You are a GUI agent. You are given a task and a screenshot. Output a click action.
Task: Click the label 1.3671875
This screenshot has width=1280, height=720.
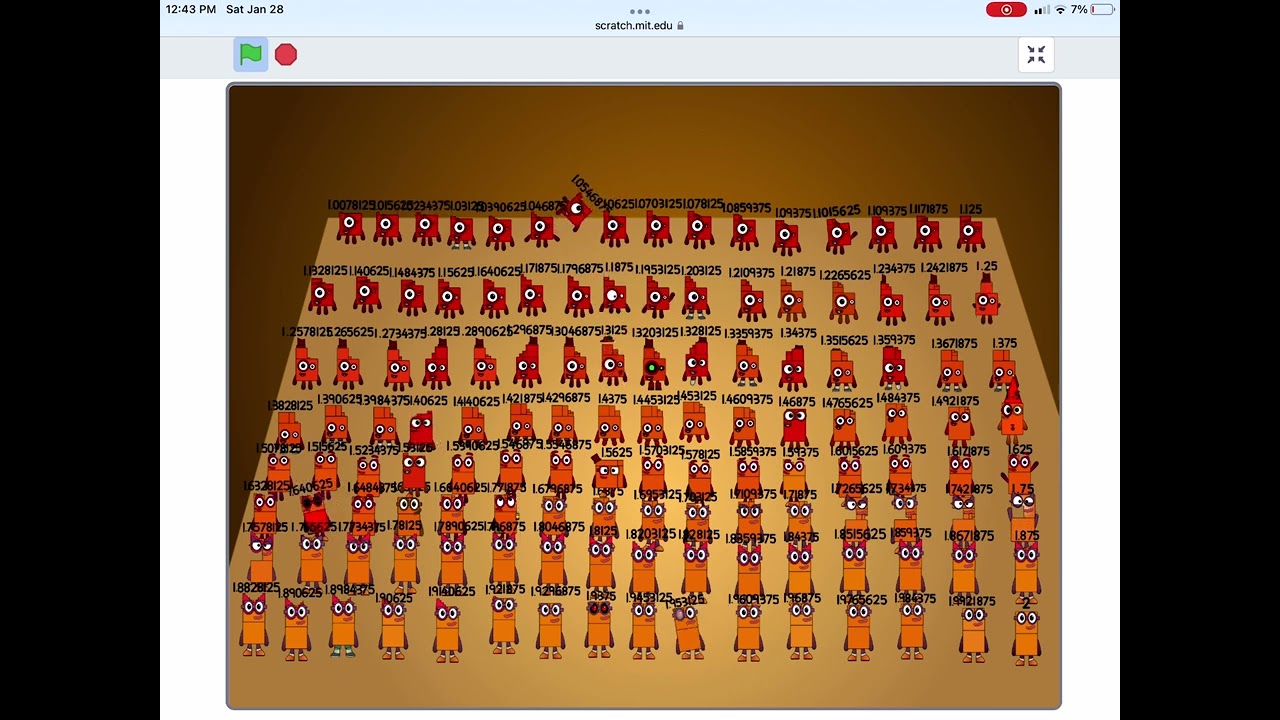[x=954, y=343]
